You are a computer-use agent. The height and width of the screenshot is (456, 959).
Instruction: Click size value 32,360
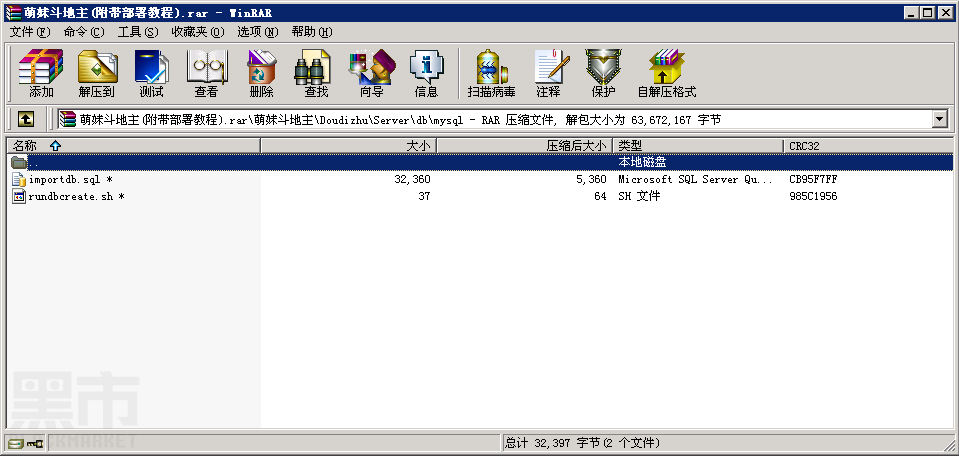point(413,179)
